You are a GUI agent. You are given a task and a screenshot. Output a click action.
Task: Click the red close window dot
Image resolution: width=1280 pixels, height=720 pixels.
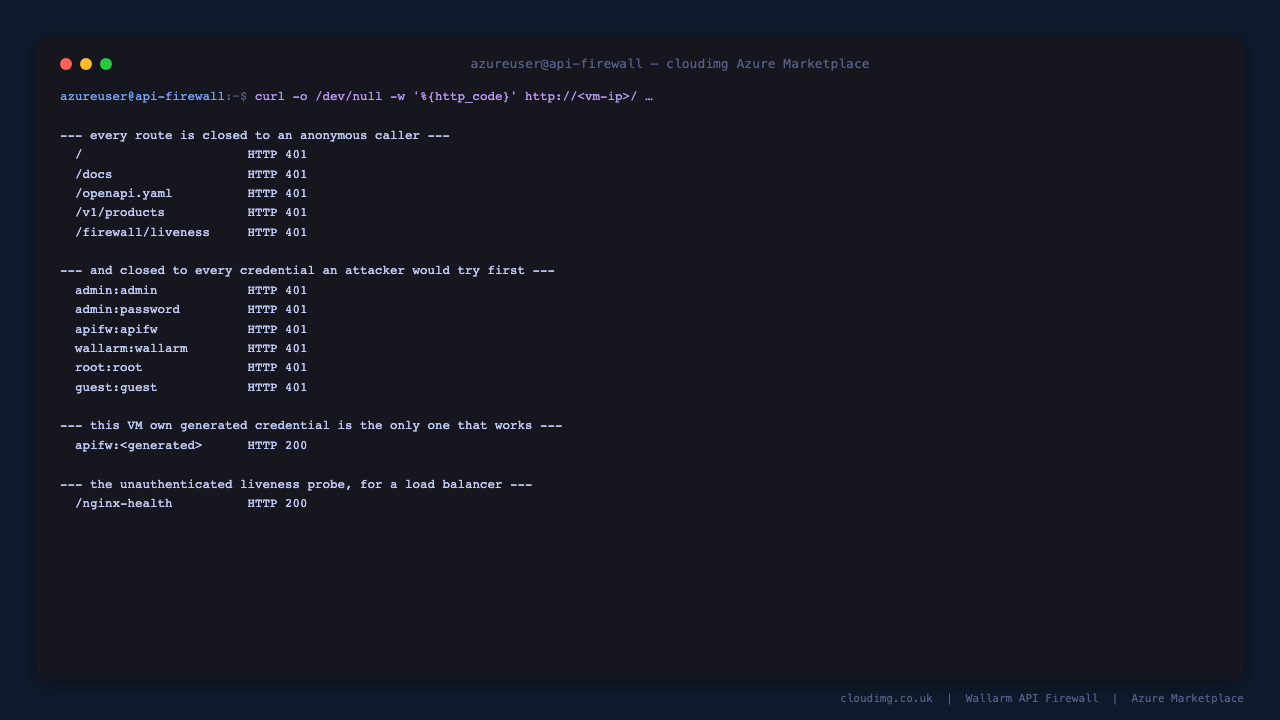pos(66,64)
